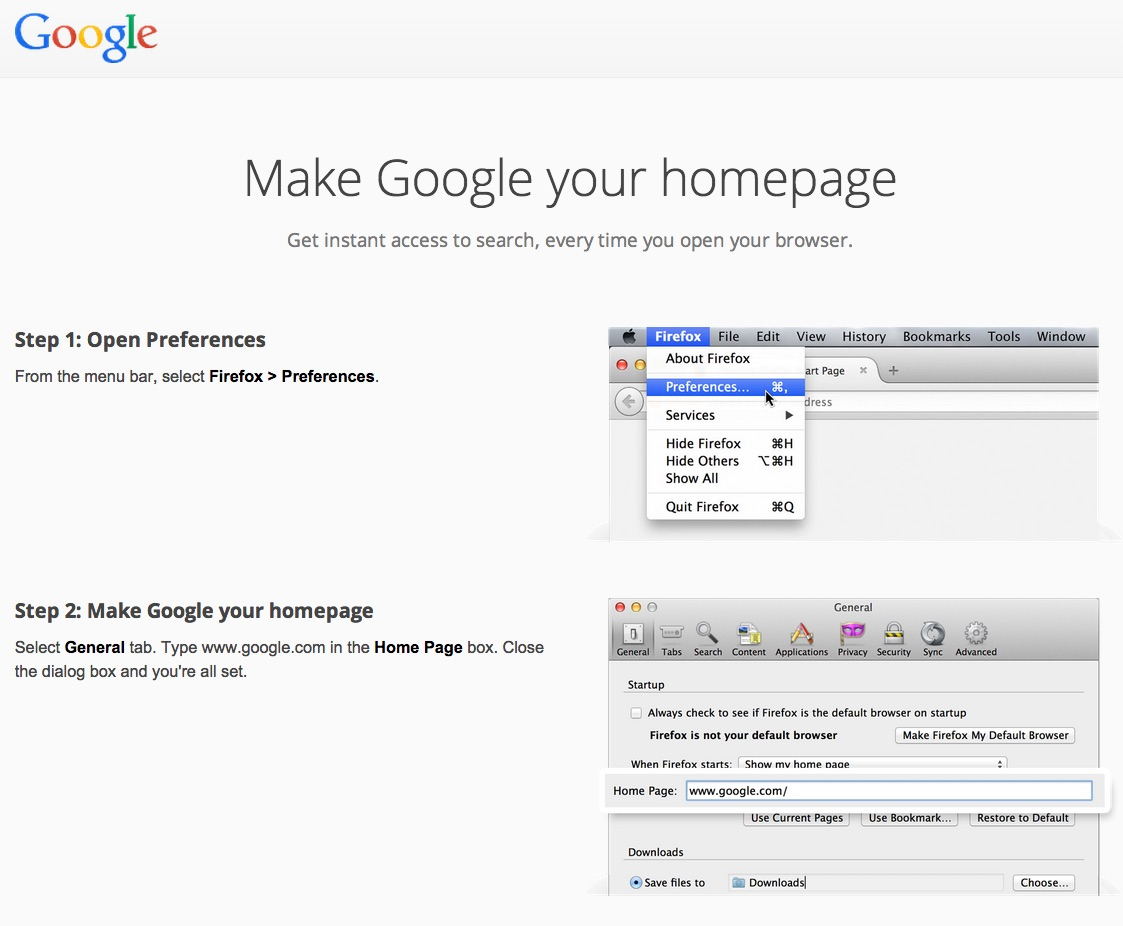Choose Preferences… from the Firefox menu
The width and height of the screenshot is (1123, 926).
pos(707,387)
